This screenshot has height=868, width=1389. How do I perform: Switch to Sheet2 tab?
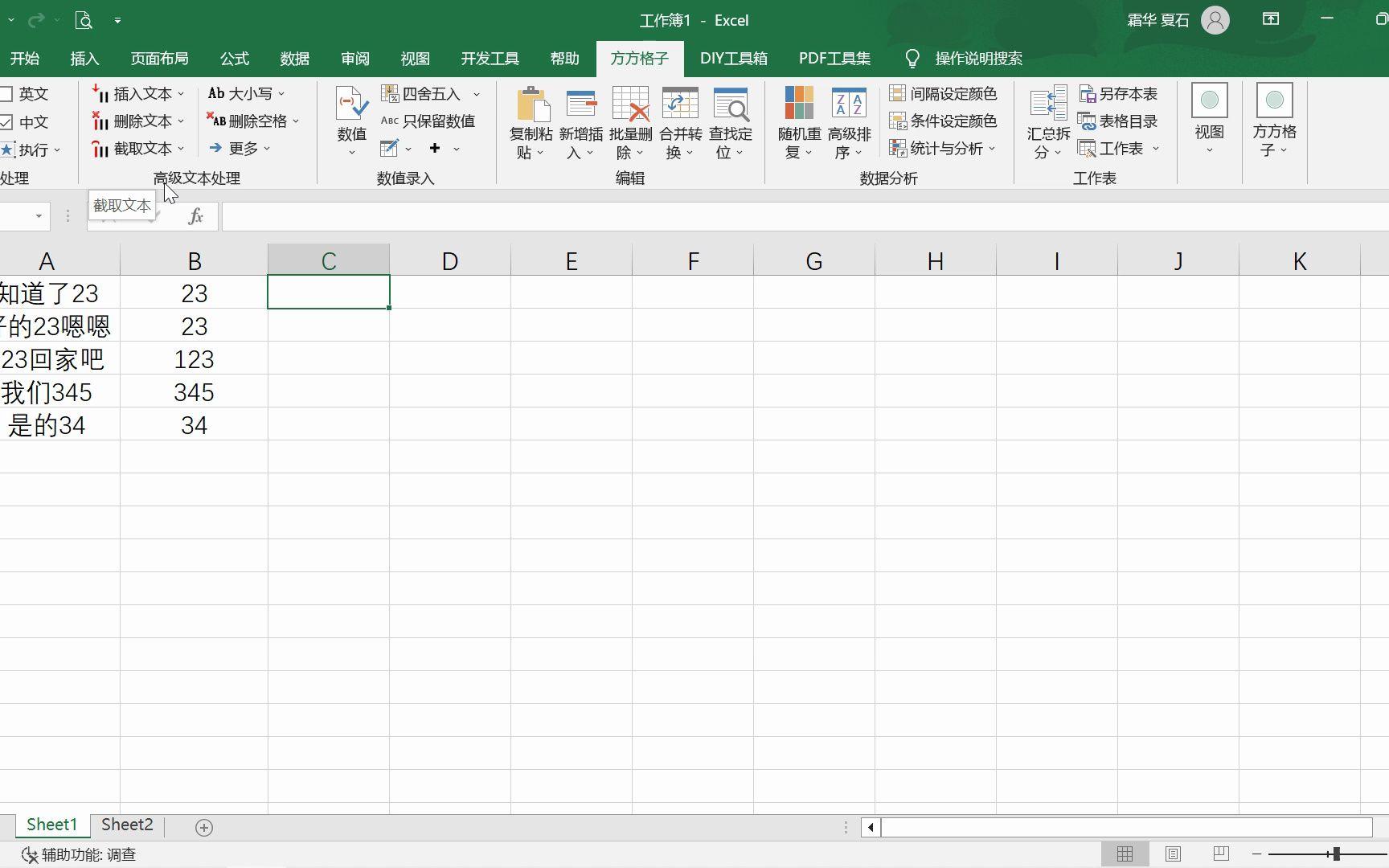pos(127,825)
